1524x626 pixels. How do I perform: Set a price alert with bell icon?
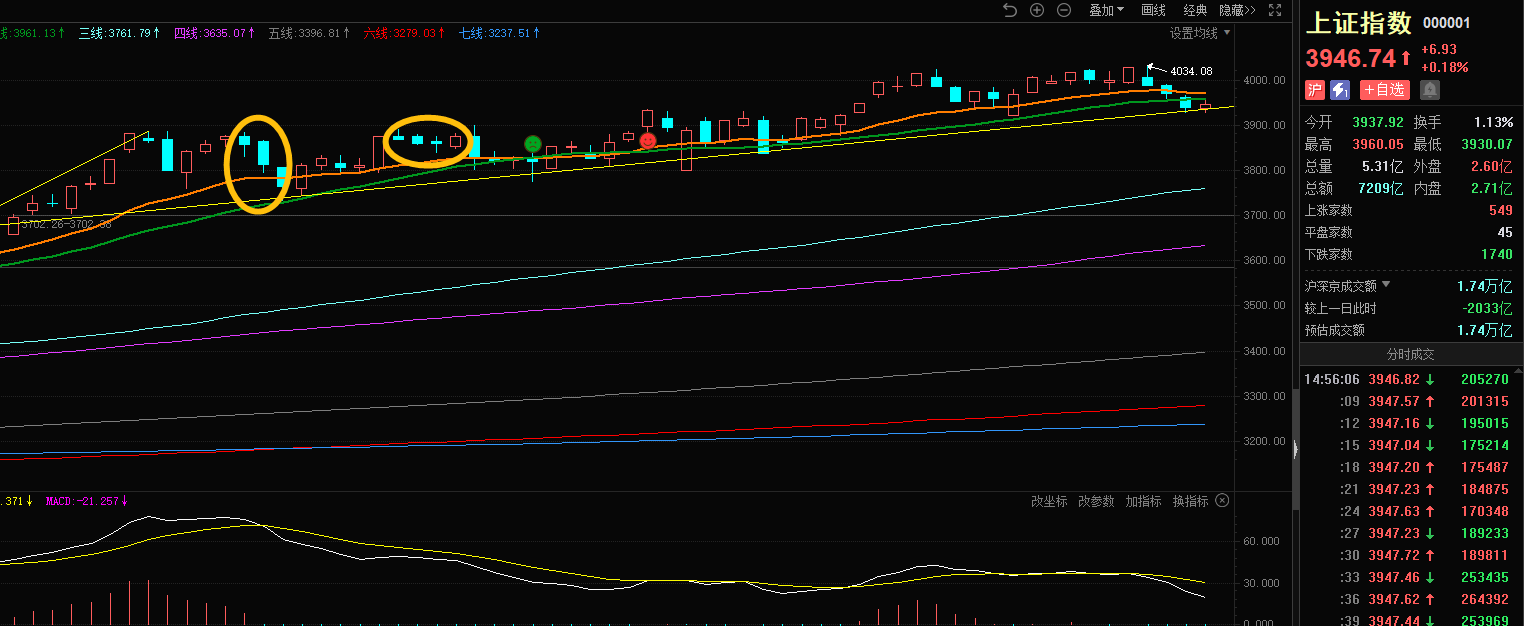[x=1430, y=90]
